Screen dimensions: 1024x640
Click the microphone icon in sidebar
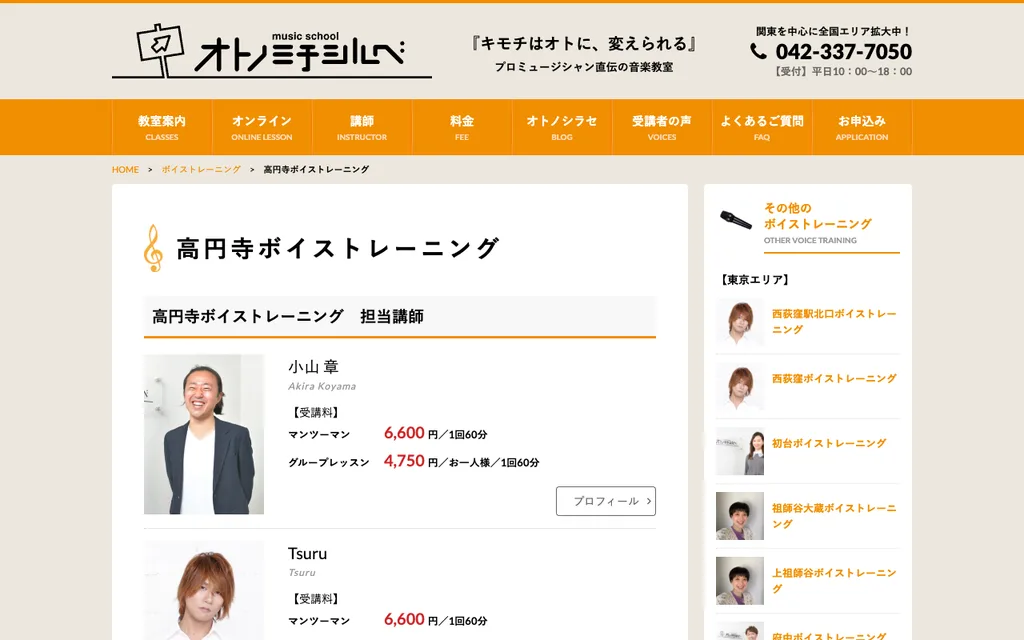[x=736, y=219]
